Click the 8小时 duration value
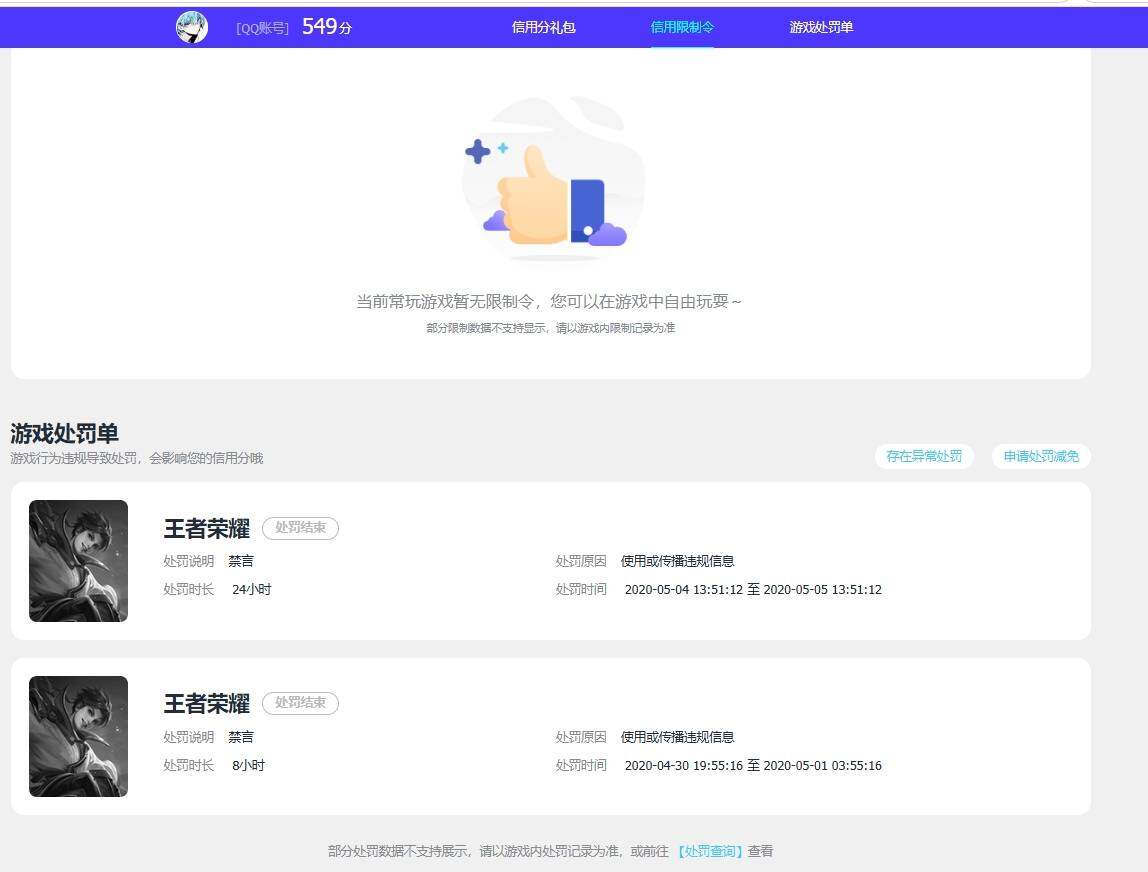Screen dimensions: 1148x872 point(248,765)
